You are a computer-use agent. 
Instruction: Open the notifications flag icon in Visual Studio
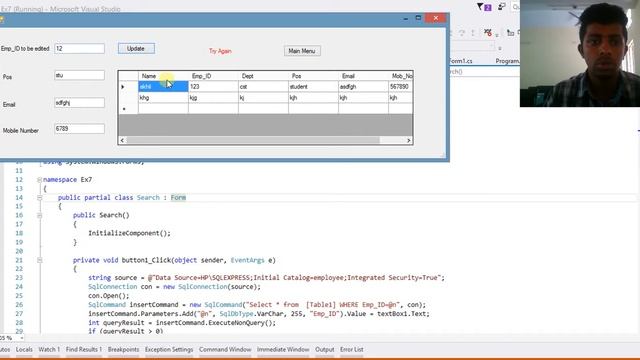[484, 7]
